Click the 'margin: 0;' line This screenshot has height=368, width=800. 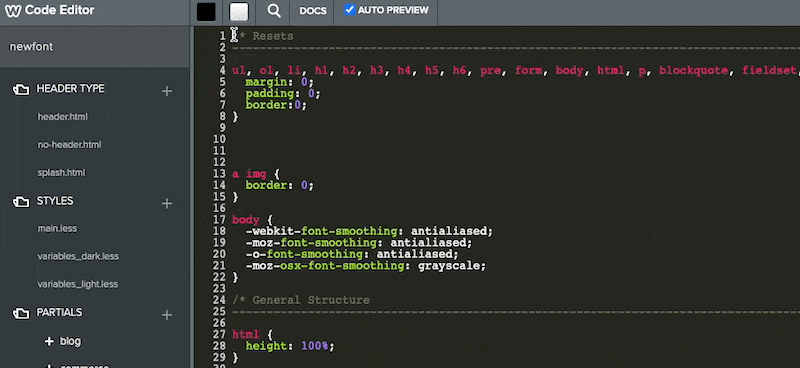280,82
